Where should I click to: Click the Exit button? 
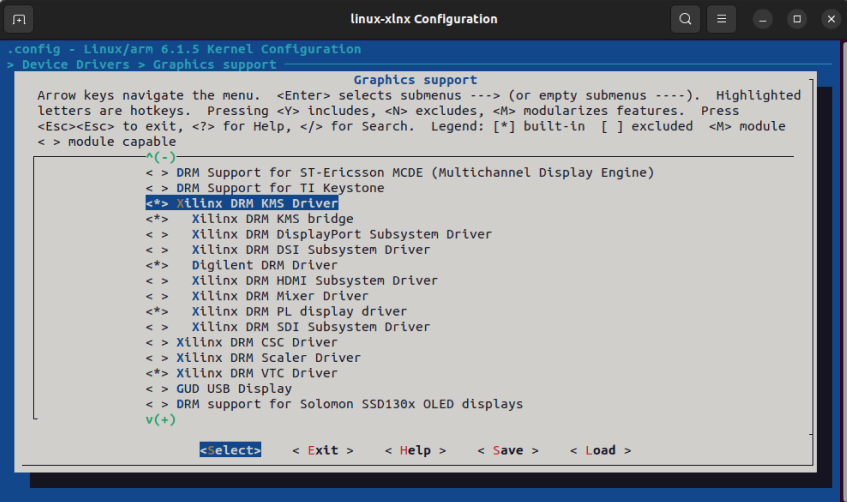click(x=323, y=450)
